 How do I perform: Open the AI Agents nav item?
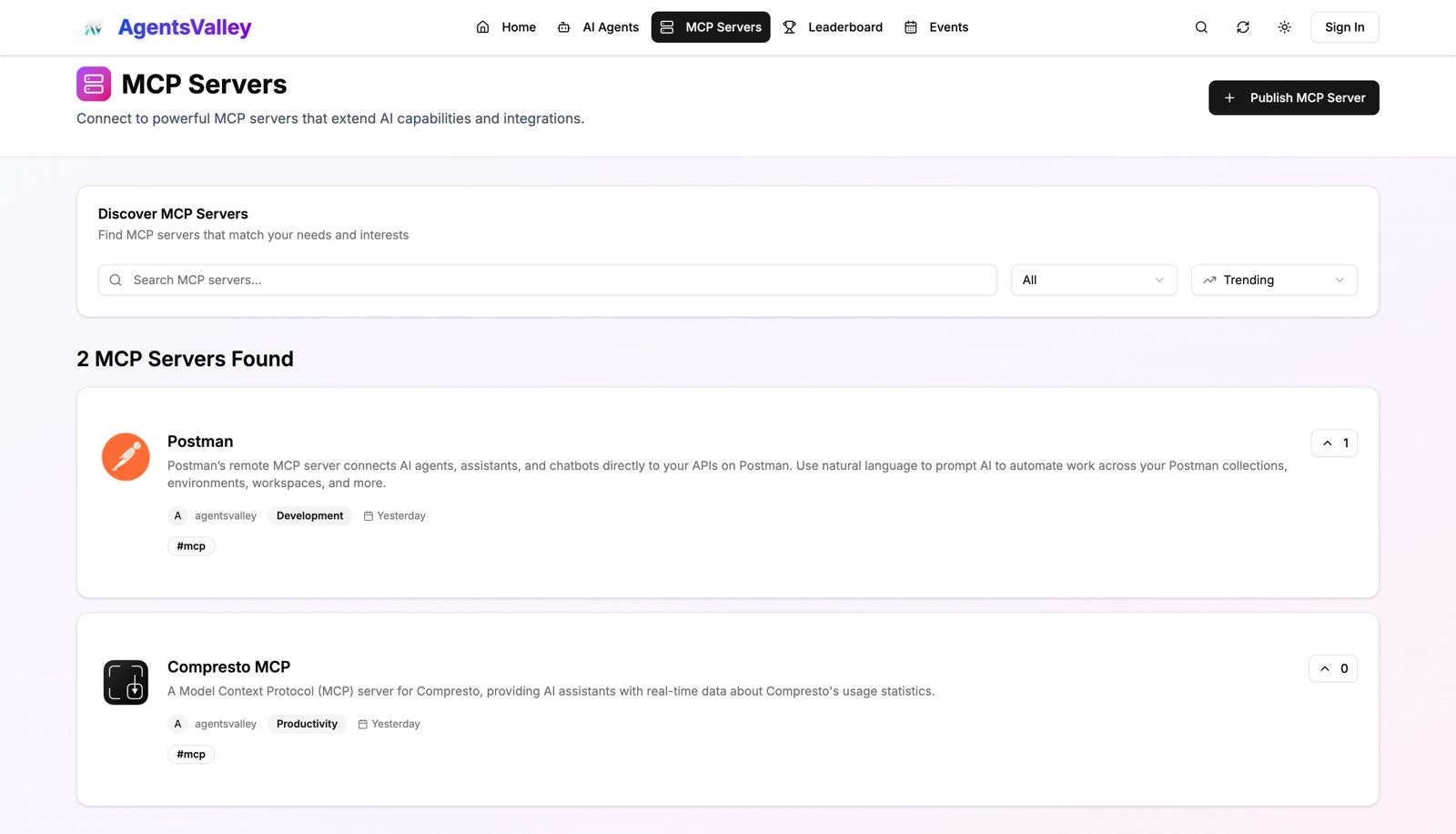point(598,27)
